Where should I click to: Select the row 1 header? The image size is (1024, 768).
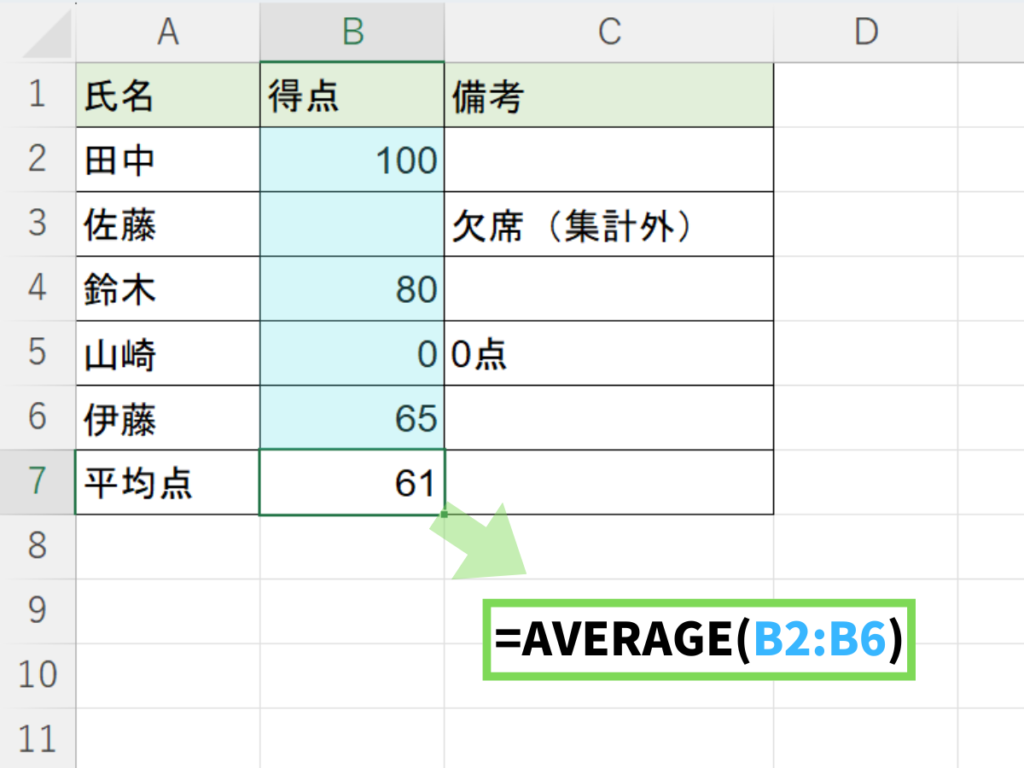coord(37,95)
